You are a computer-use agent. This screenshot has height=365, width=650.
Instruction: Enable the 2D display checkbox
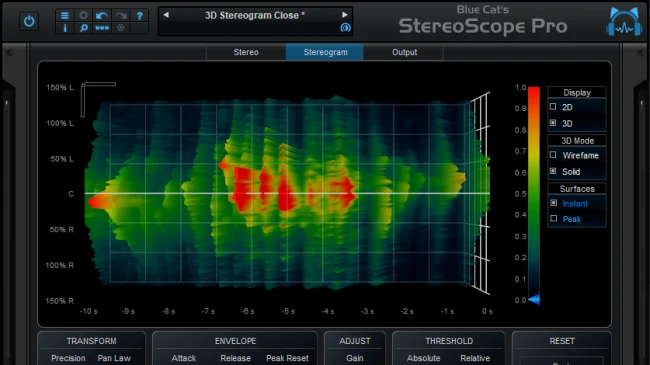click(553, 107)
